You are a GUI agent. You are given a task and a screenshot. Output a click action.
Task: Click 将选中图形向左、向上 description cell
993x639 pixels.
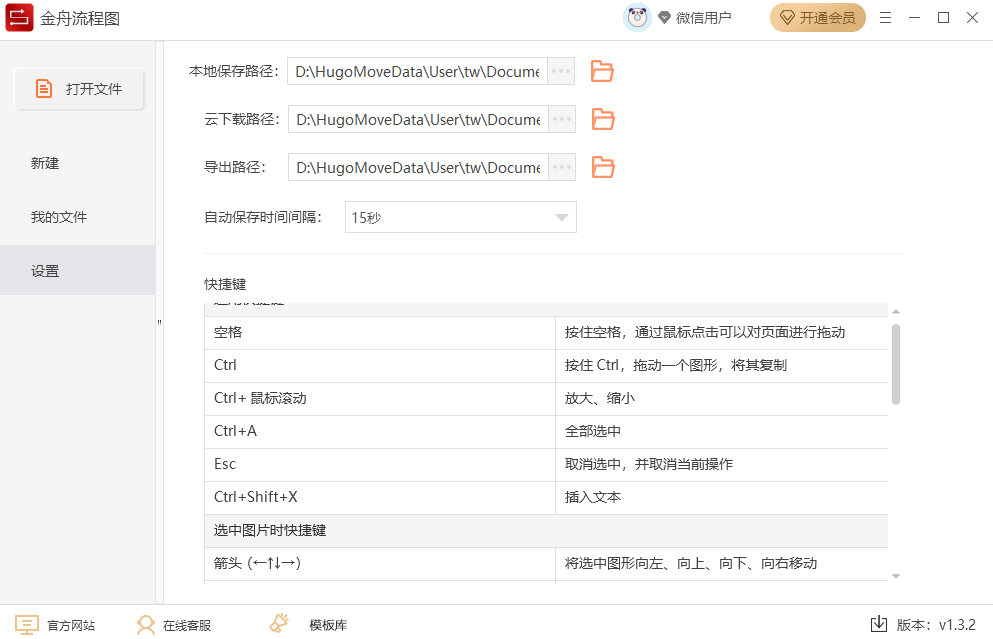722,564
